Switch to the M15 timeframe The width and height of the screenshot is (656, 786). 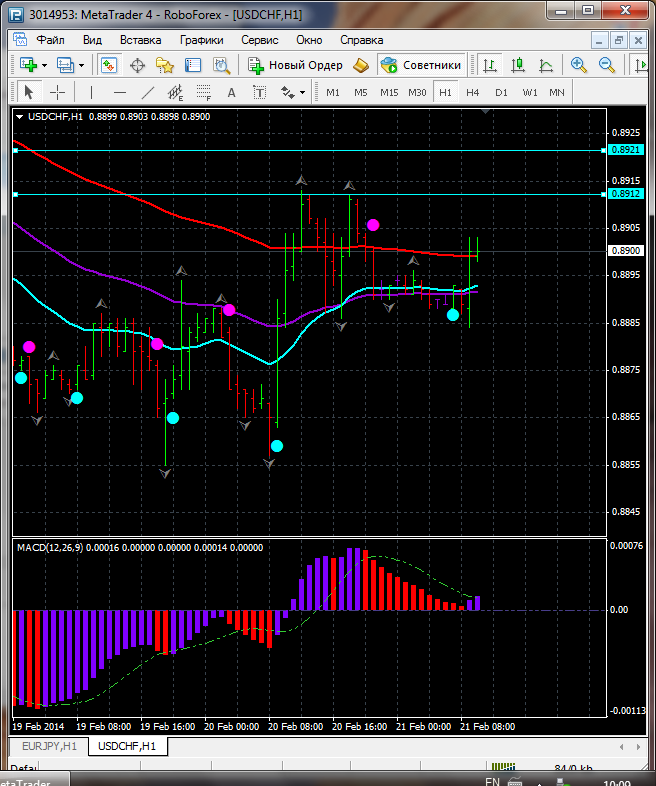coord(389,92)
